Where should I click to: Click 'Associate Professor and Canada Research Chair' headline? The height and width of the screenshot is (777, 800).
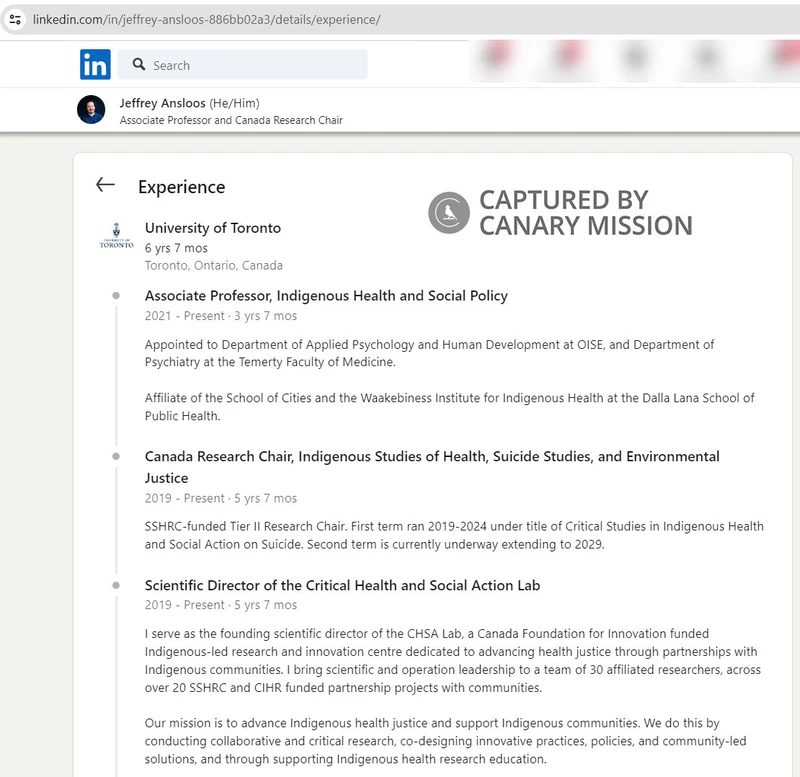231,120
